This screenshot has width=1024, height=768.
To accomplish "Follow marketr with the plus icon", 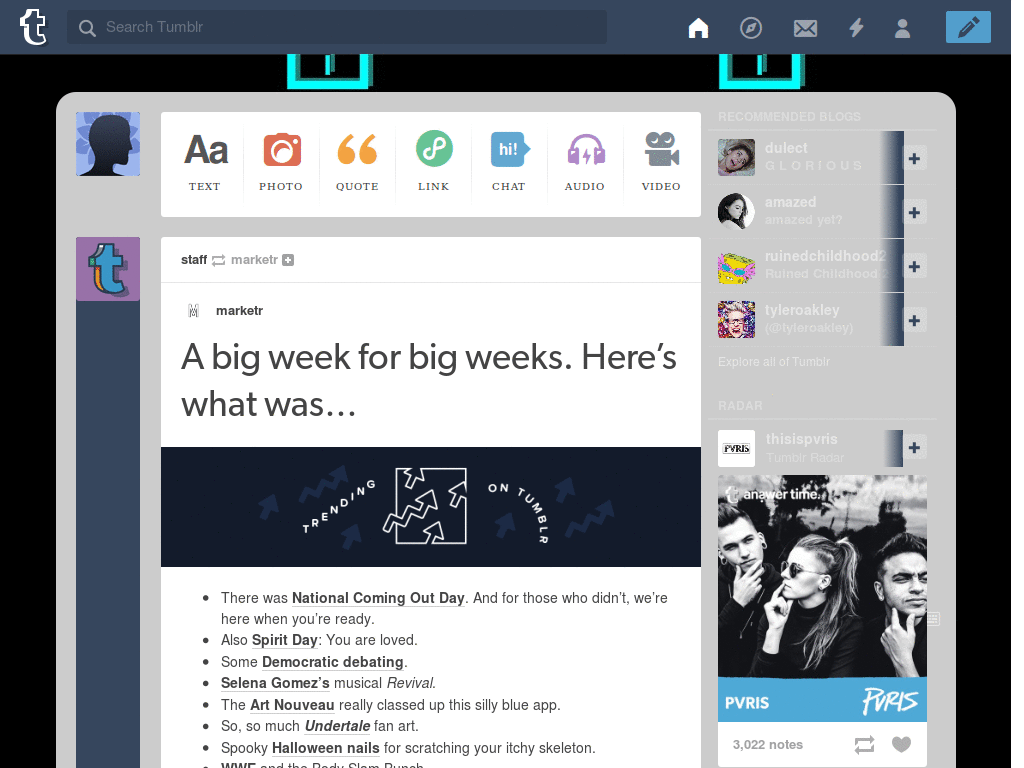I will click(x=288, y=260).
